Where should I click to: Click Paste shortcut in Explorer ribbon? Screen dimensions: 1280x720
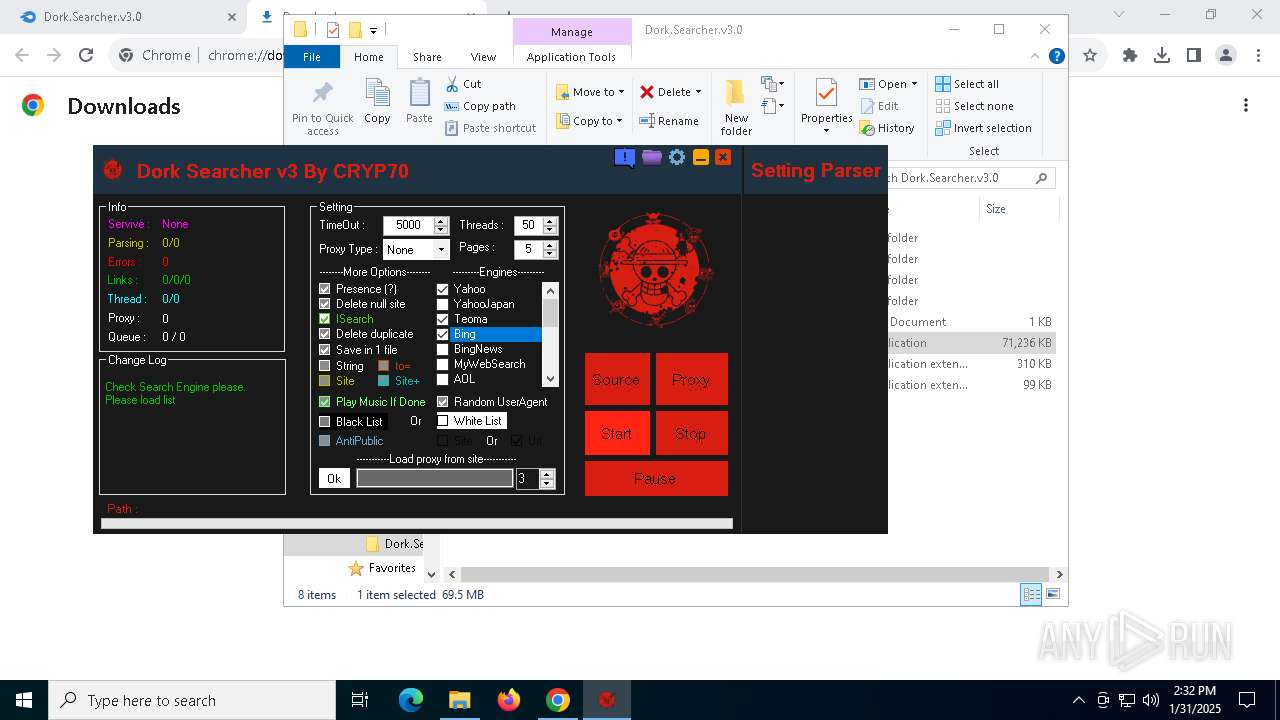click(491, 128)
